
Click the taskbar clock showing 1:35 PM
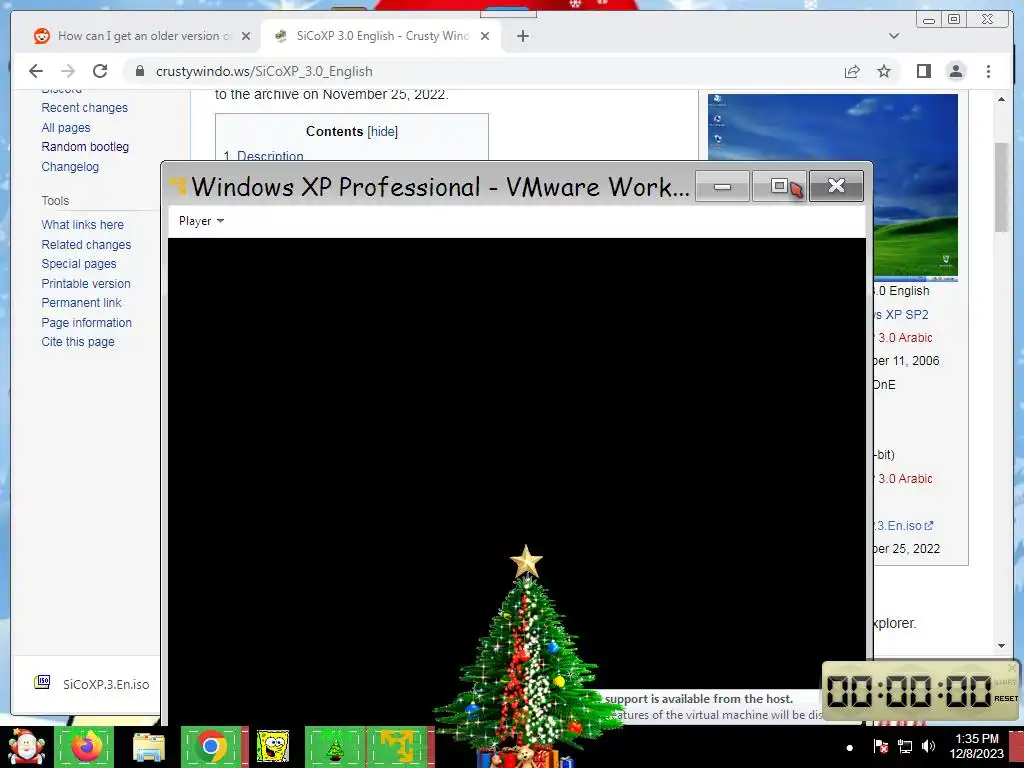point(976,746)
